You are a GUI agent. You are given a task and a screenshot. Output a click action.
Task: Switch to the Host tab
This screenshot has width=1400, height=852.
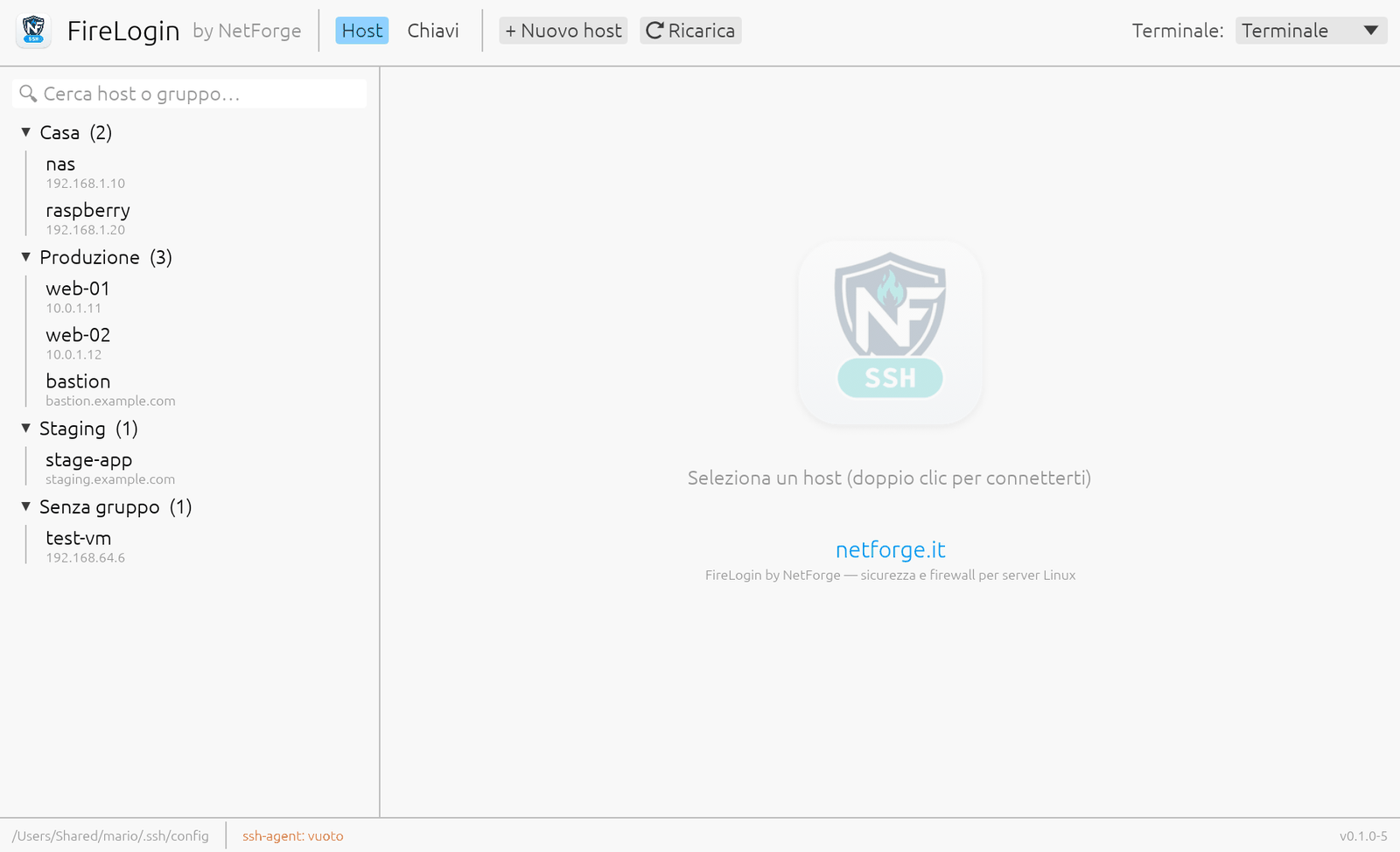pos(362,31)
